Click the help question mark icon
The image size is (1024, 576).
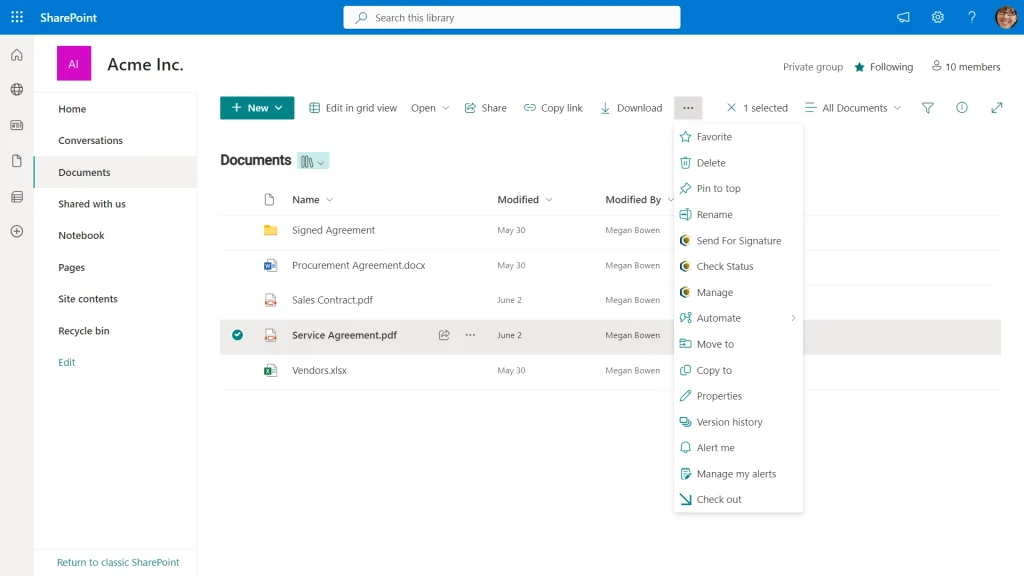(972, 18)
